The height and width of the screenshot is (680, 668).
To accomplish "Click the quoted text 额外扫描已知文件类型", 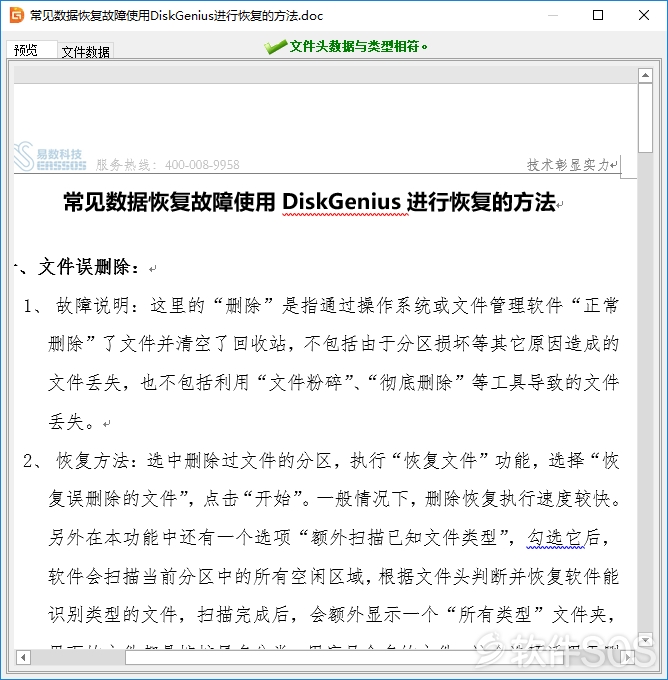I will tap(403, 538).
